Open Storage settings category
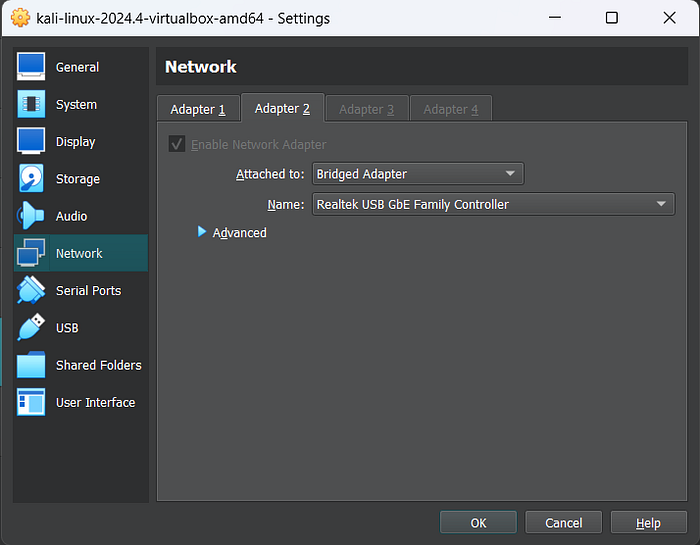The height and width of the screenshot is (545, 700). coord(81,179)
